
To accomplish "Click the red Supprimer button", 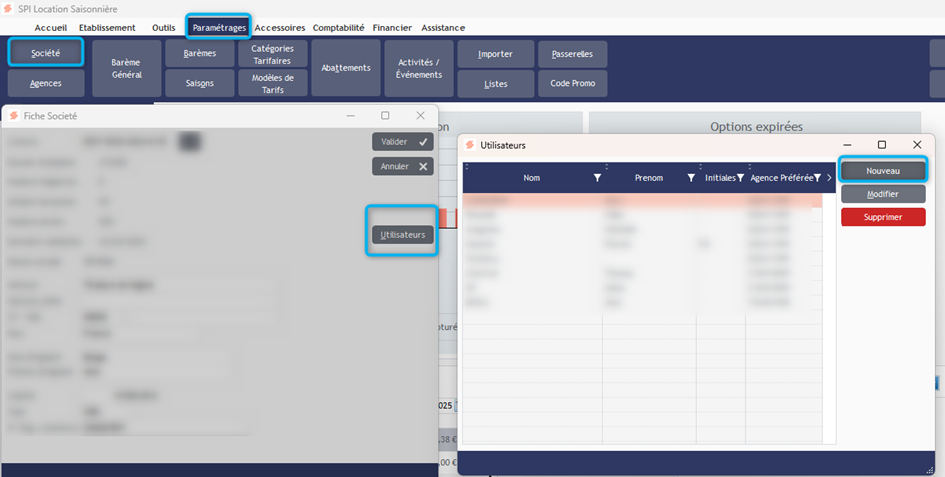I will pyautogui.click(x=883, y=217).
